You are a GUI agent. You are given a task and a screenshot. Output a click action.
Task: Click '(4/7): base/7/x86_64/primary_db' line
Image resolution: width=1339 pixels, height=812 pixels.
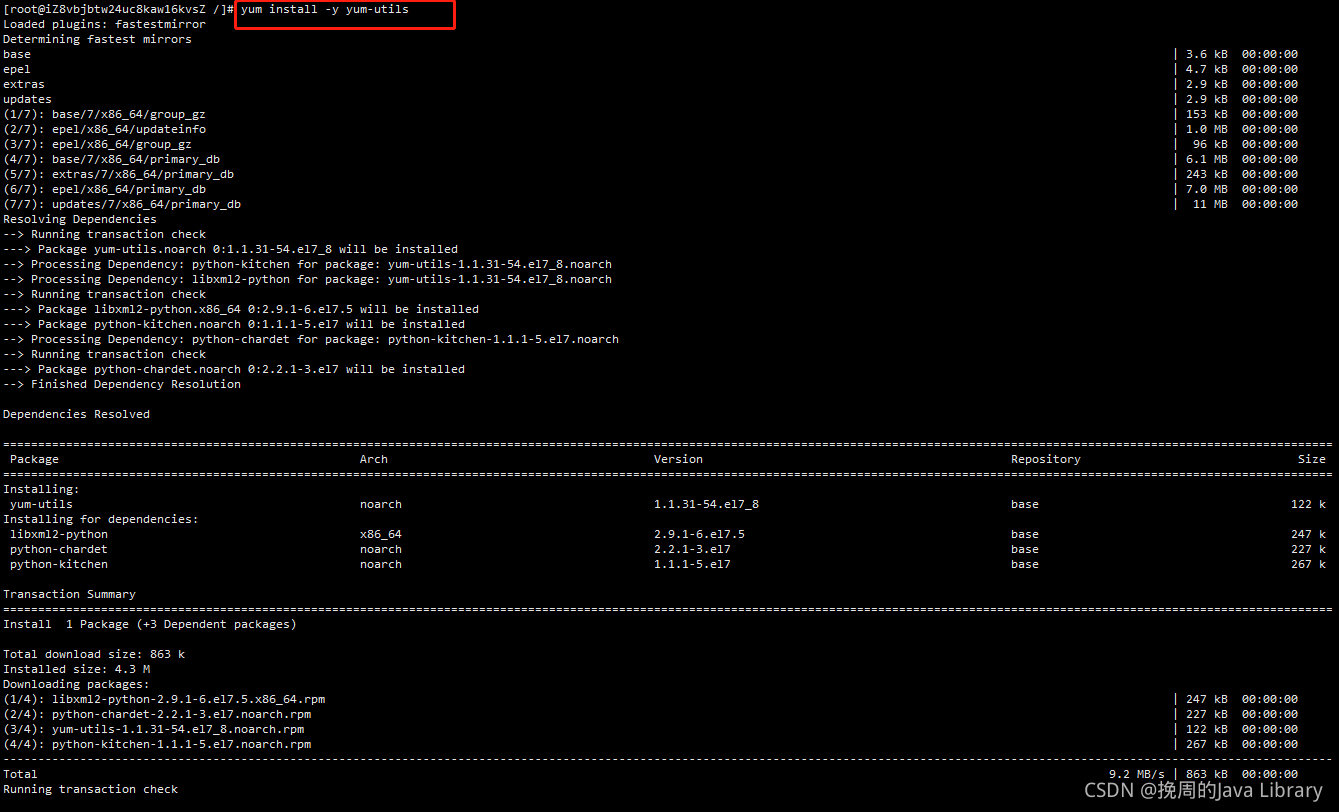[x=111, y=159]
